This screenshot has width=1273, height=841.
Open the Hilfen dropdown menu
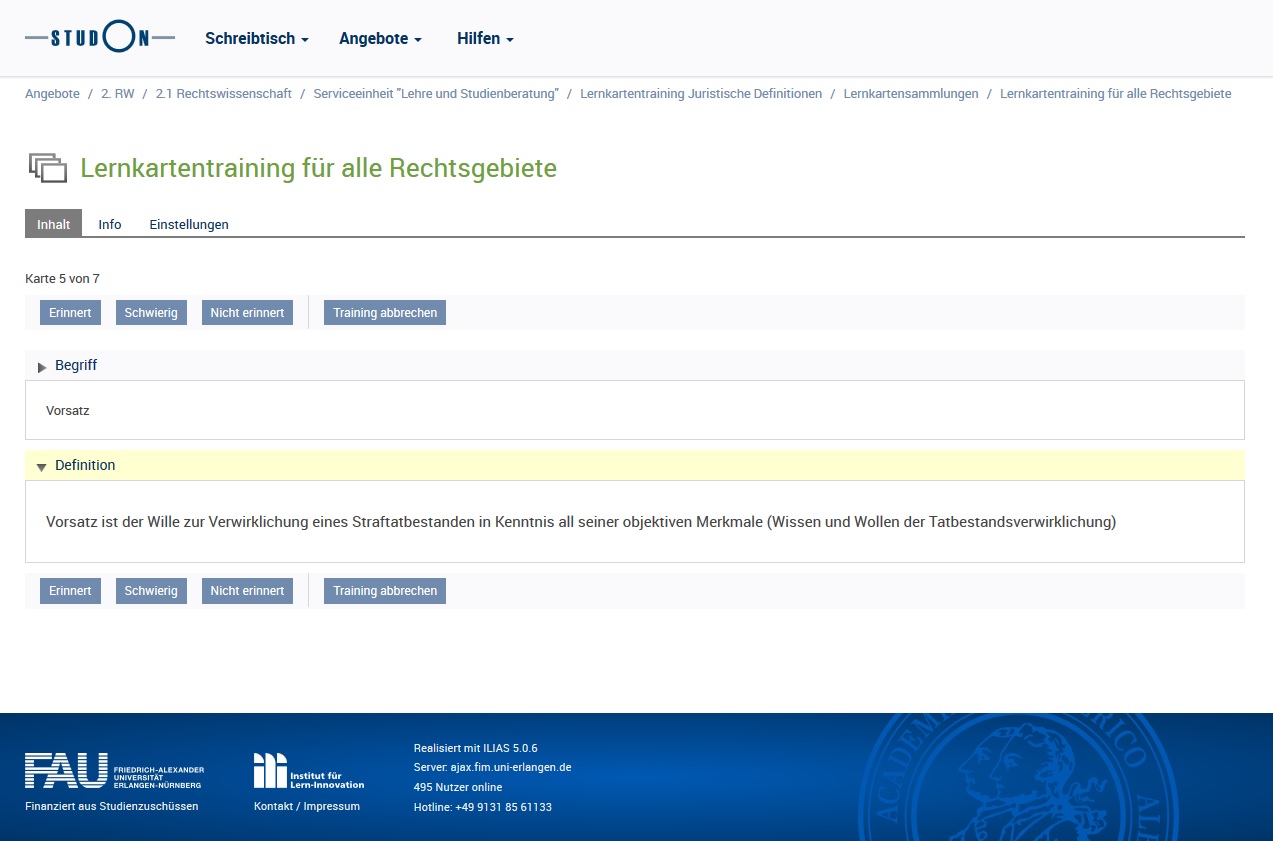pyautogui.click(x=485, y=38)
